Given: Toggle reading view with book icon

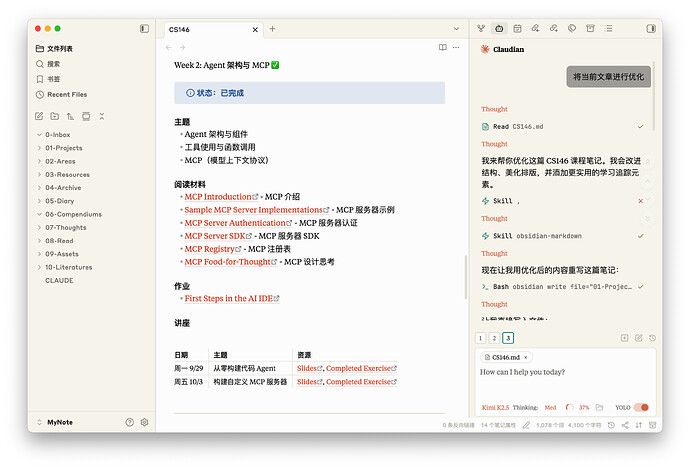Looking at the screenshot, I should click(443, 47).
